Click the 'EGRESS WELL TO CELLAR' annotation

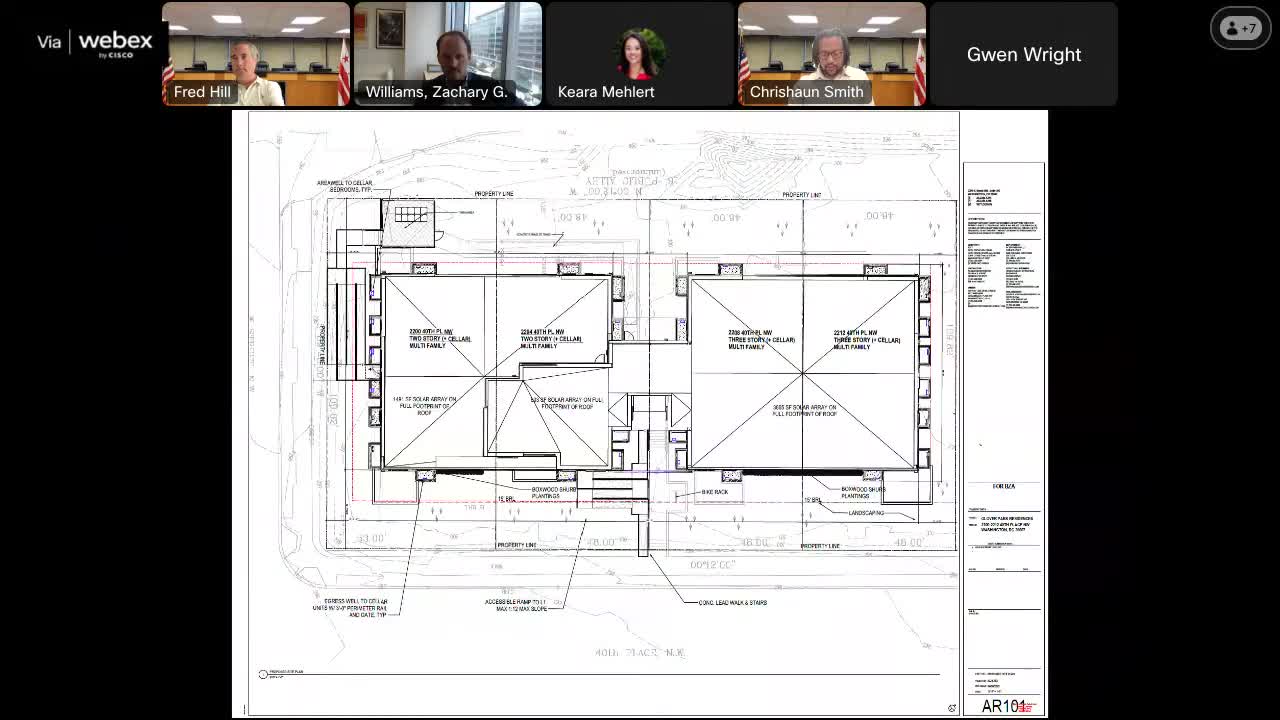pos(348,608)
